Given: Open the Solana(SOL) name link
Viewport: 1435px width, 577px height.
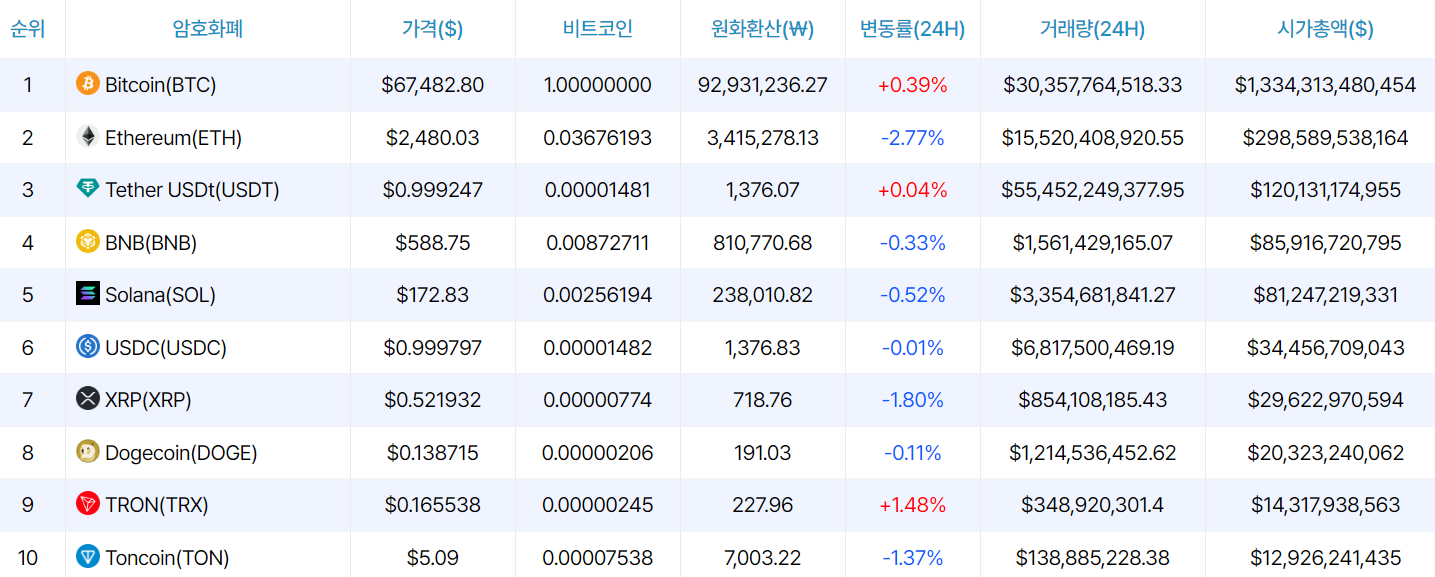Looking at the screenshot, I should click(x=160, y=295).
